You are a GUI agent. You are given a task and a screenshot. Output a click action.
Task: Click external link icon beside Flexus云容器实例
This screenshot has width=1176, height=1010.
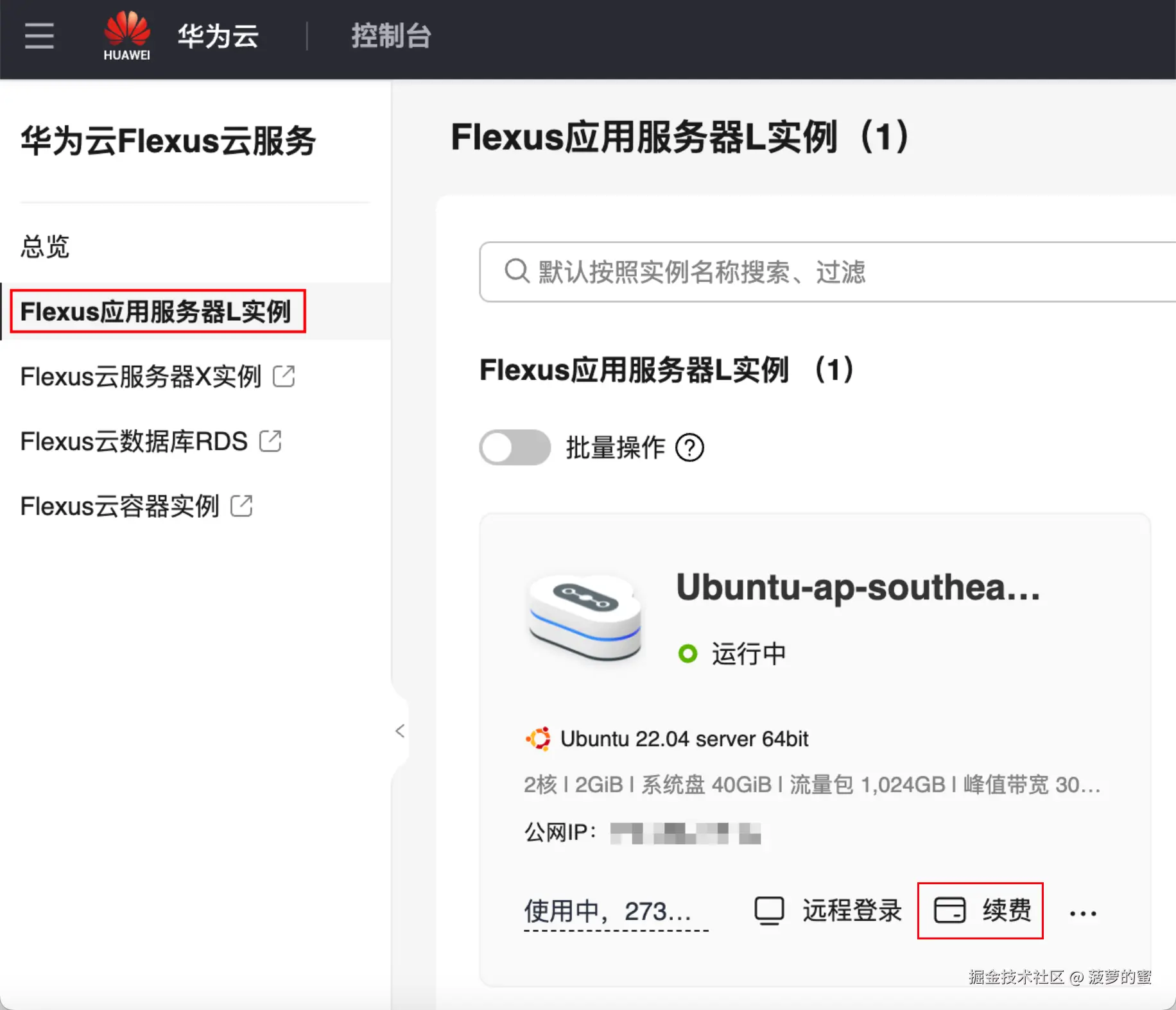241,506
